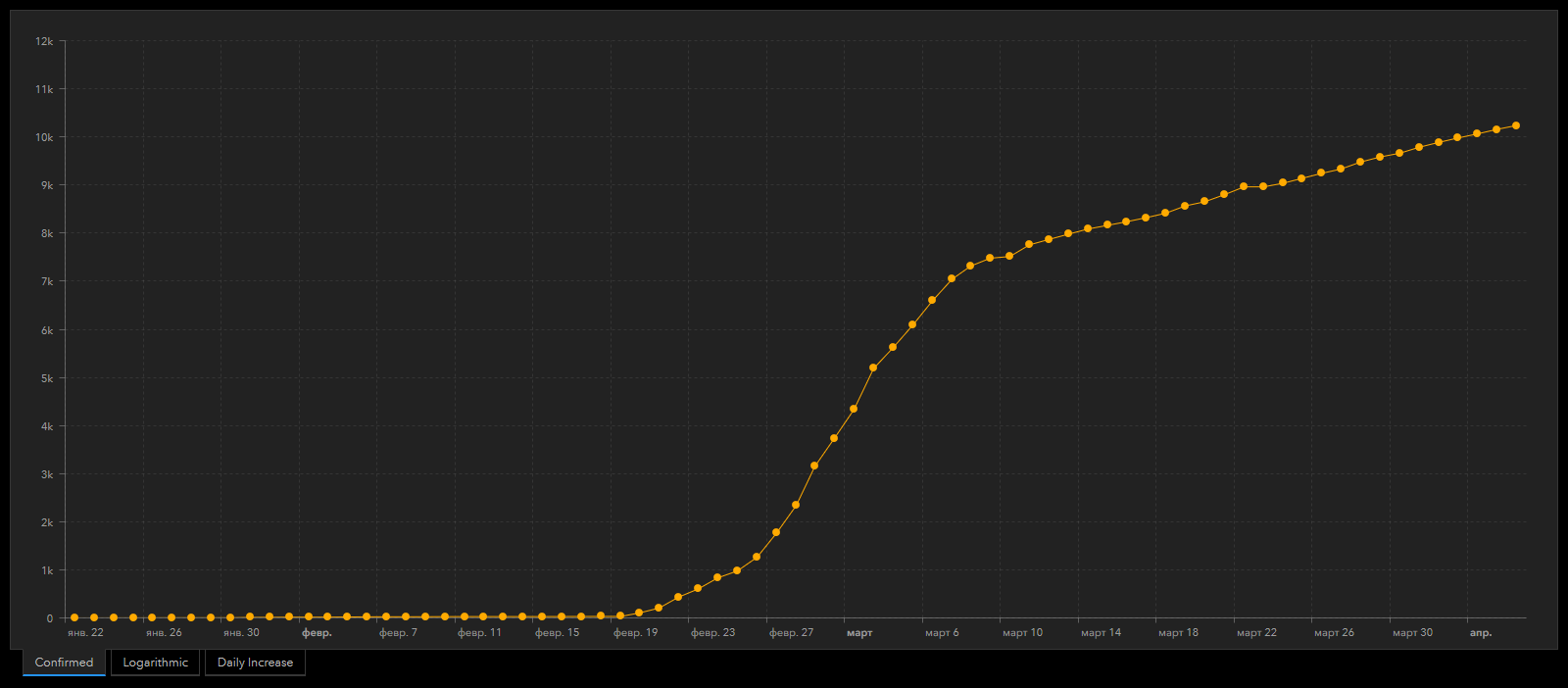Click the '9k' y-axis label
Viewport: 1568px width, 688px height.
[x=47, y=185]
